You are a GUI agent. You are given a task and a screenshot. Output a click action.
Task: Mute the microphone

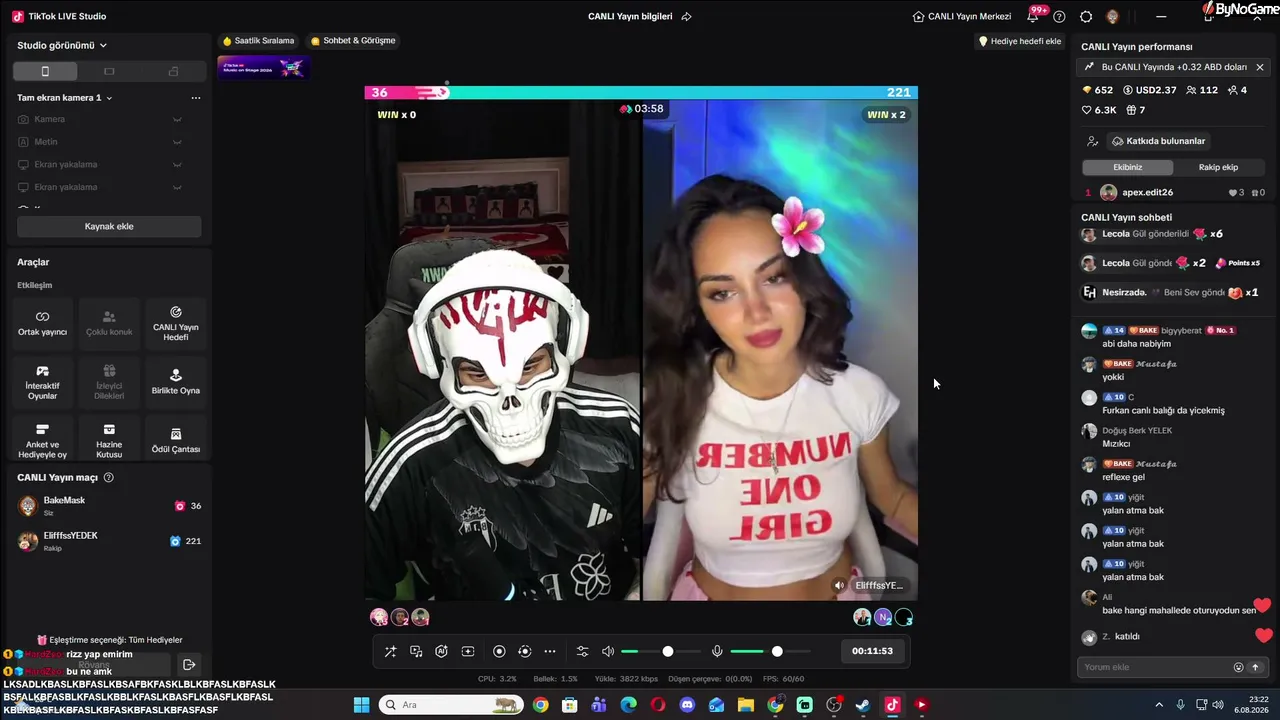point(717,651)
